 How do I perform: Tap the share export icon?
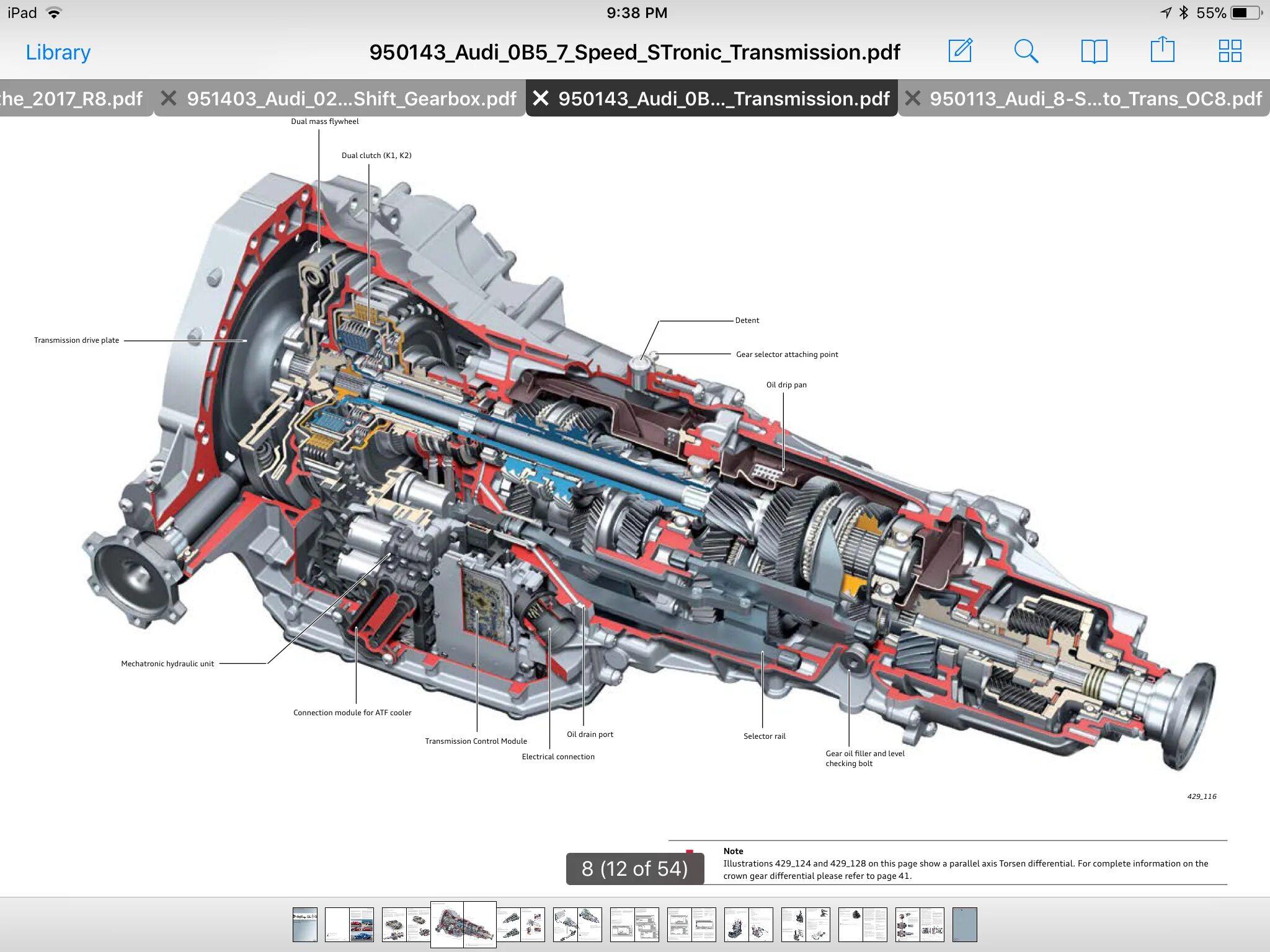pyautogui.click(x=1162, y=50)
